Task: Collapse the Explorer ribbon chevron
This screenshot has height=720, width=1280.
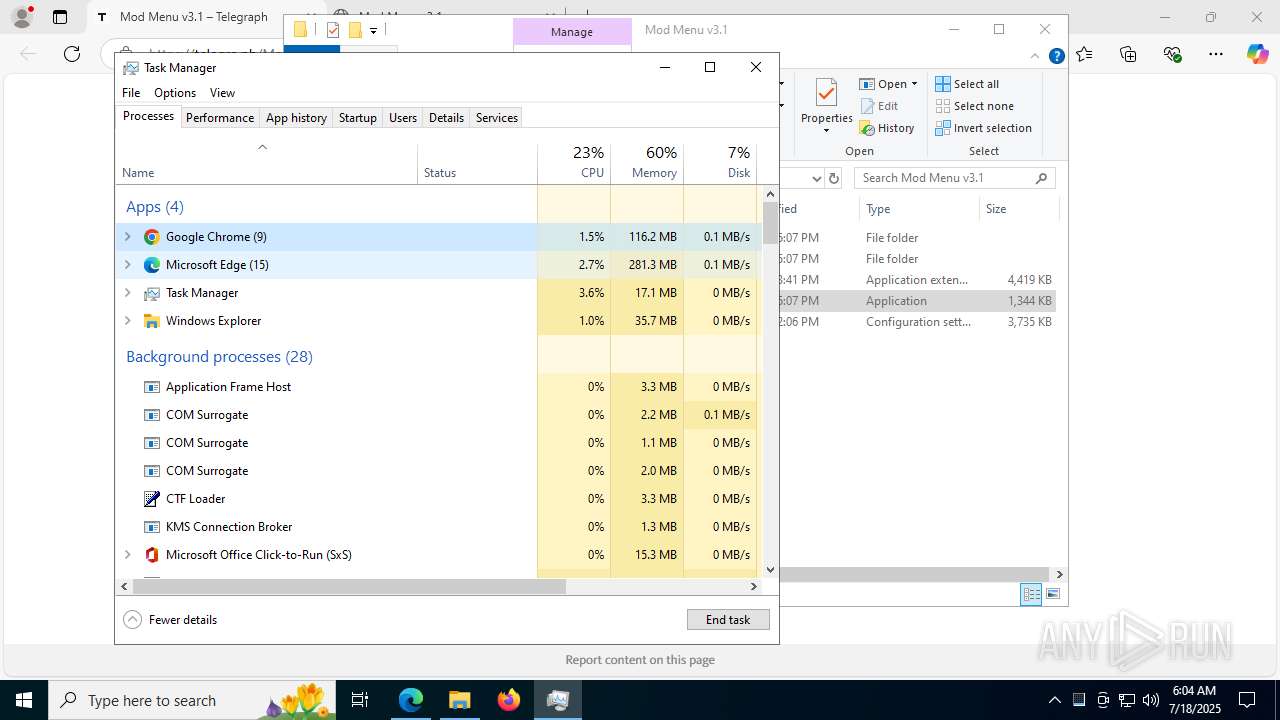Action: tap(1035, 56)
